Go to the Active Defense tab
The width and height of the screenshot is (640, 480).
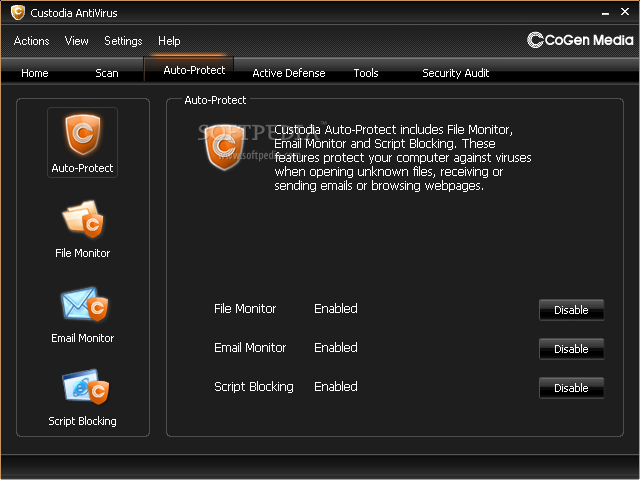tap(288, 73)
